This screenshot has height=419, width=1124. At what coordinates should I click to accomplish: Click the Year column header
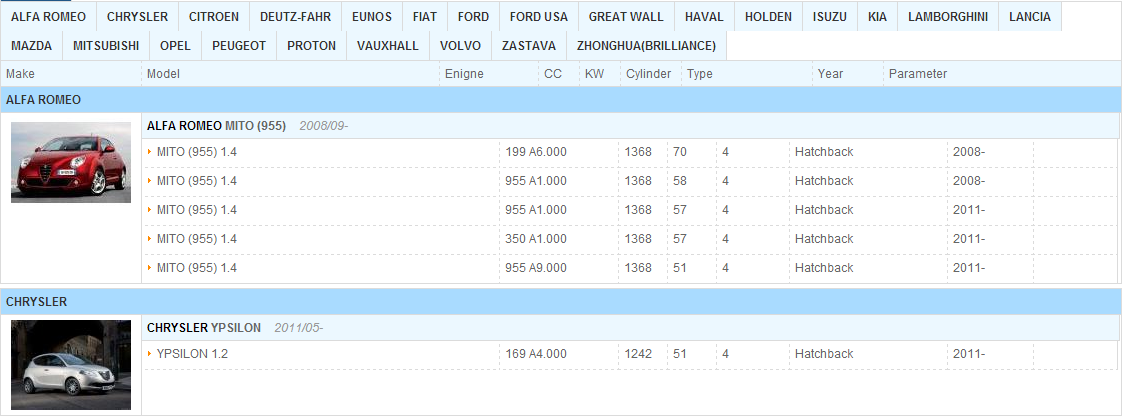coord(830,74)
